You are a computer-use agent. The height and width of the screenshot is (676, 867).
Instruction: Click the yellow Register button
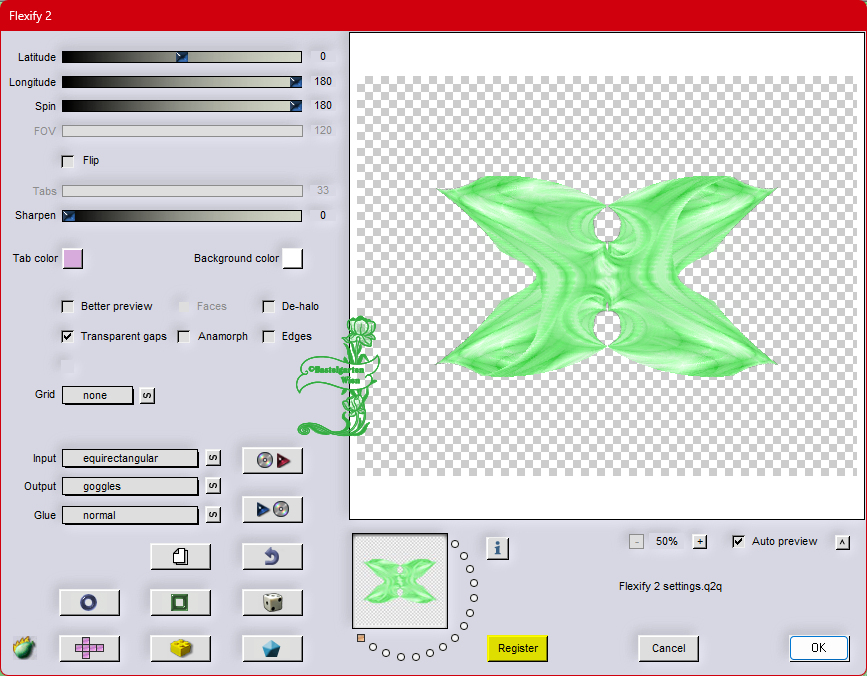518,648
